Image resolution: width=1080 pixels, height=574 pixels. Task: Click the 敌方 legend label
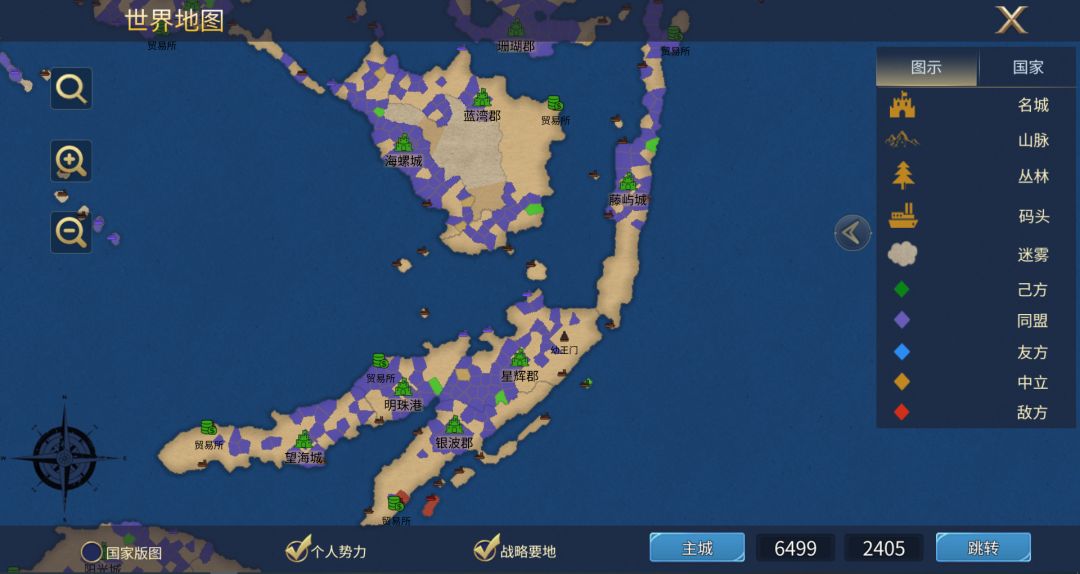coord(1032,413)
